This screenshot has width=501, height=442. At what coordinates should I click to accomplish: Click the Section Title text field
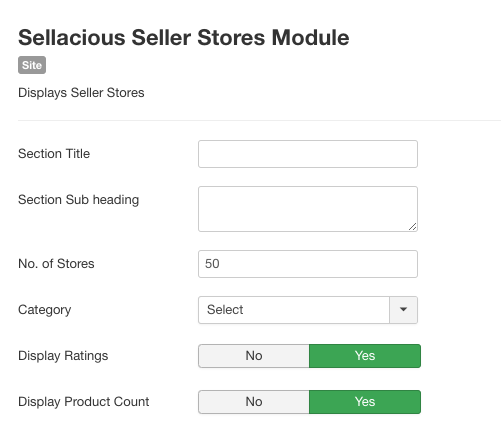tap(308, 154)
